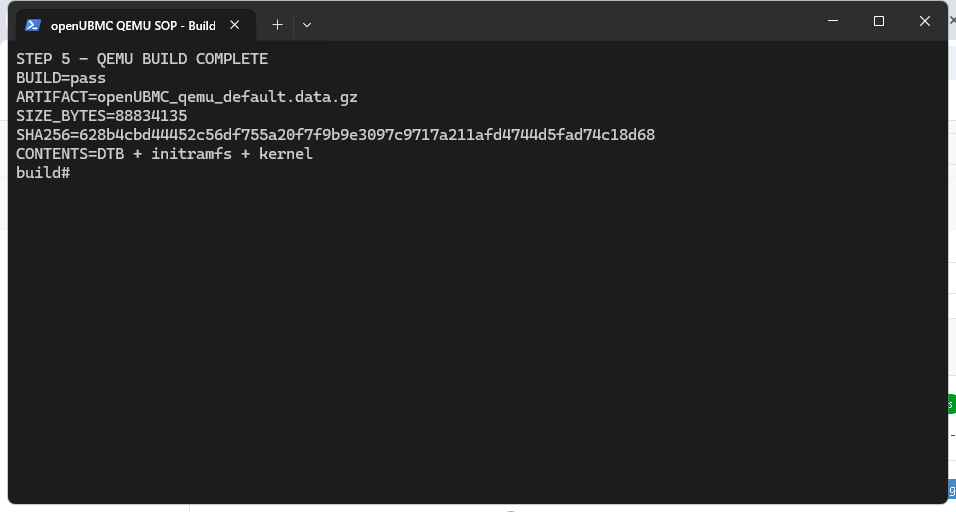Click the green circle icon at right edge
The width and height of the screenshot is (956, 512).
pos(951,404)
